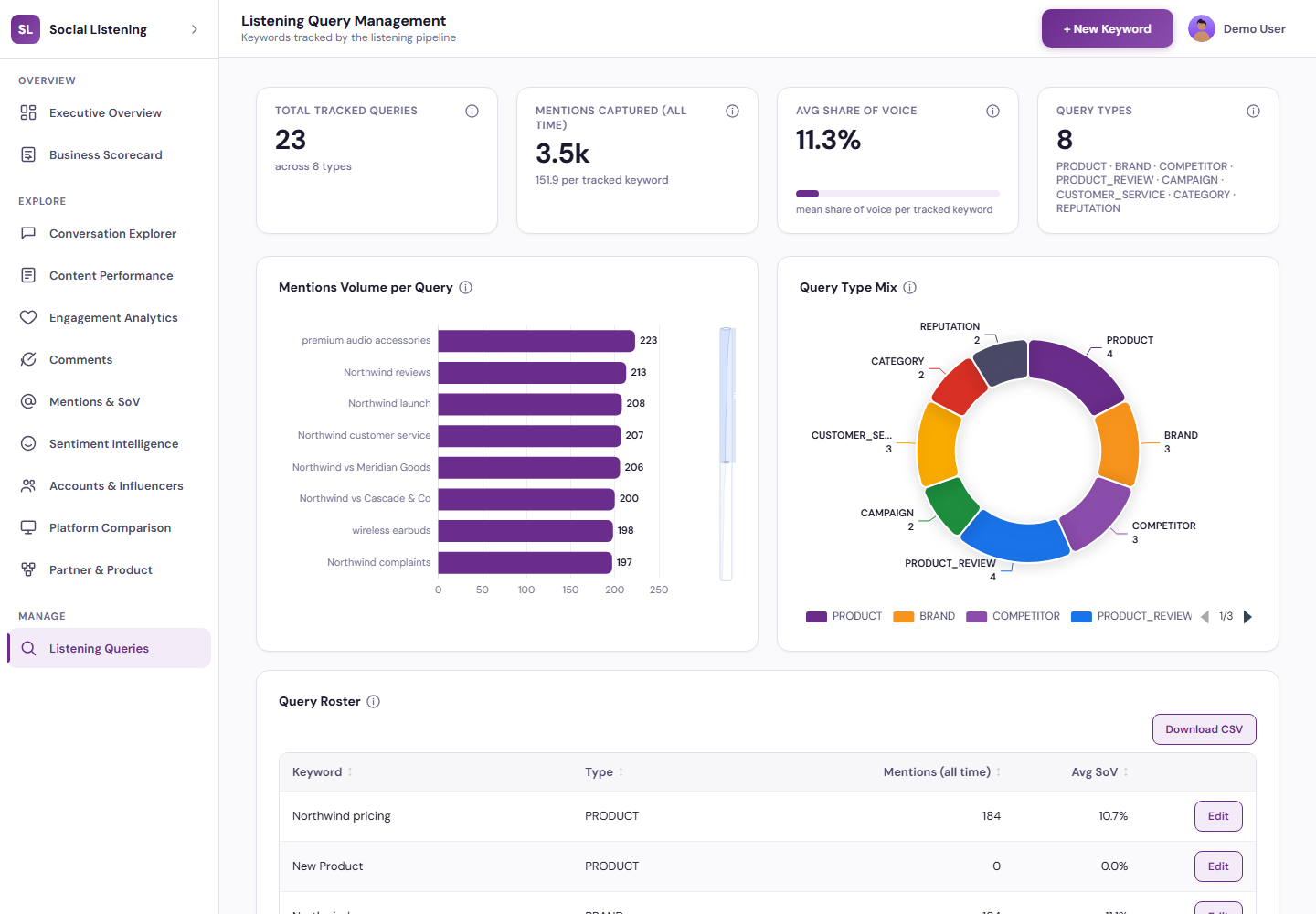Click the Executive Overview grid icon

pyautogui.click(x=28, y=112)
